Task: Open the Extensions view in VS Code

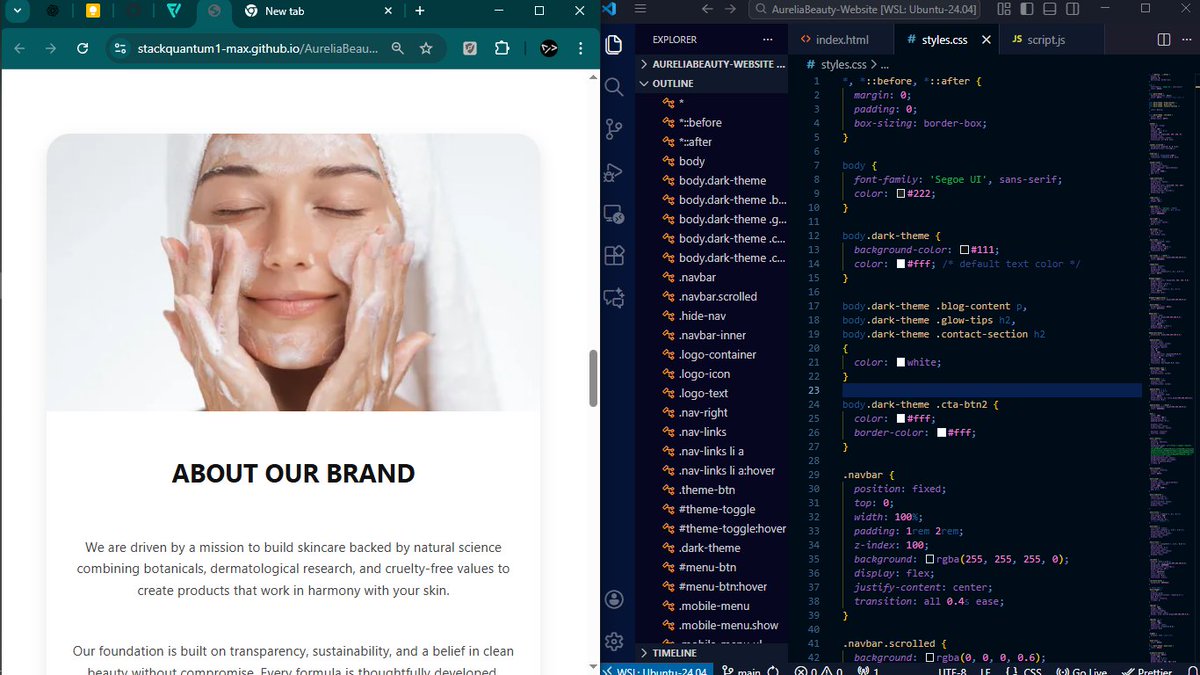Action: click(x=614, y=256)
